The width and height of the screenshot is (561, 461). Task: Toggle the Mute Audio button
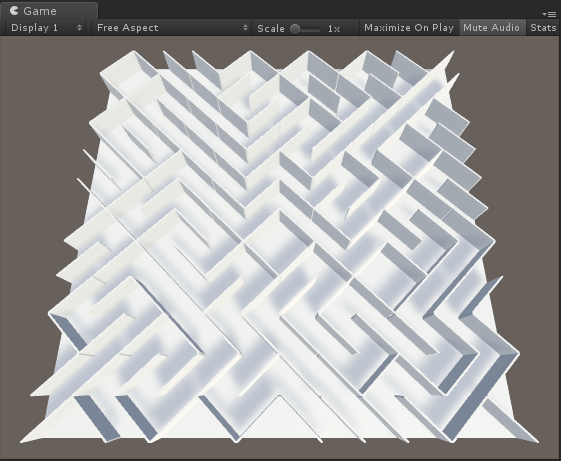[491, 28]
